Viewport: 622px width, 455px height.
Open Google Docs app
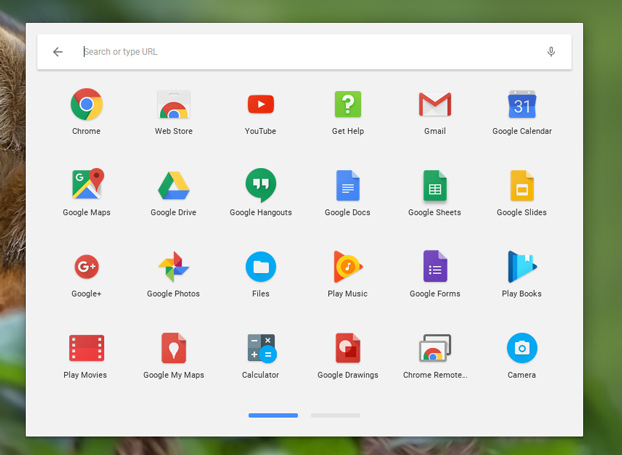point(348,185)
